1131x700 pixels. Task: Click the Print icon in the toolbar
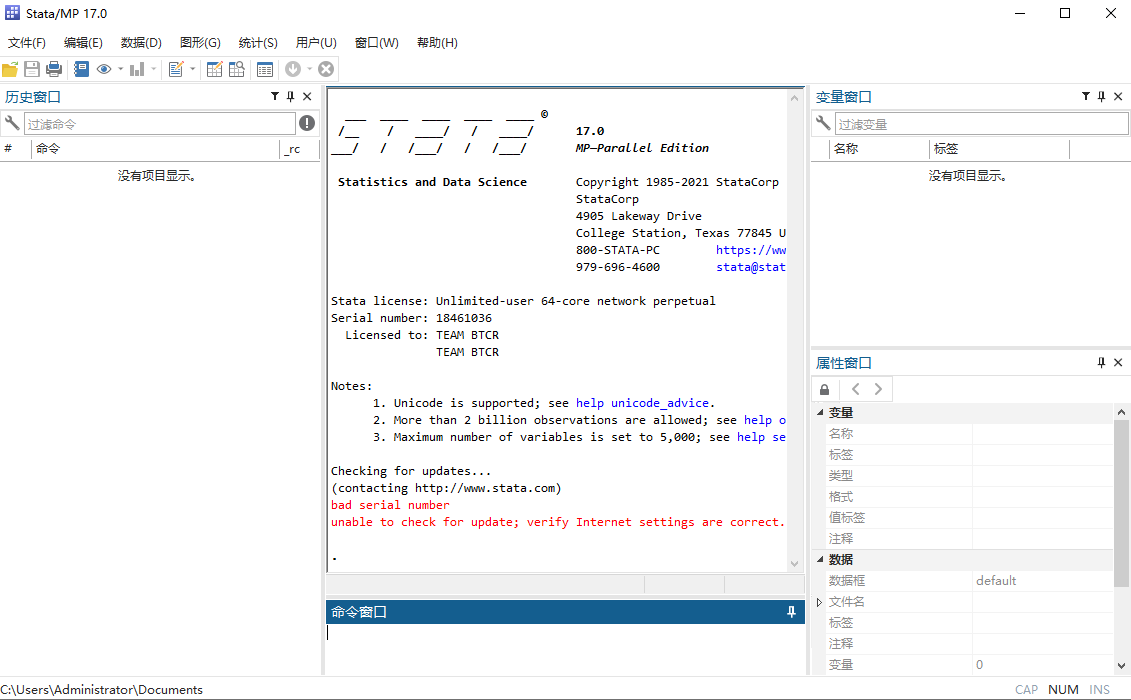[53, 69]
